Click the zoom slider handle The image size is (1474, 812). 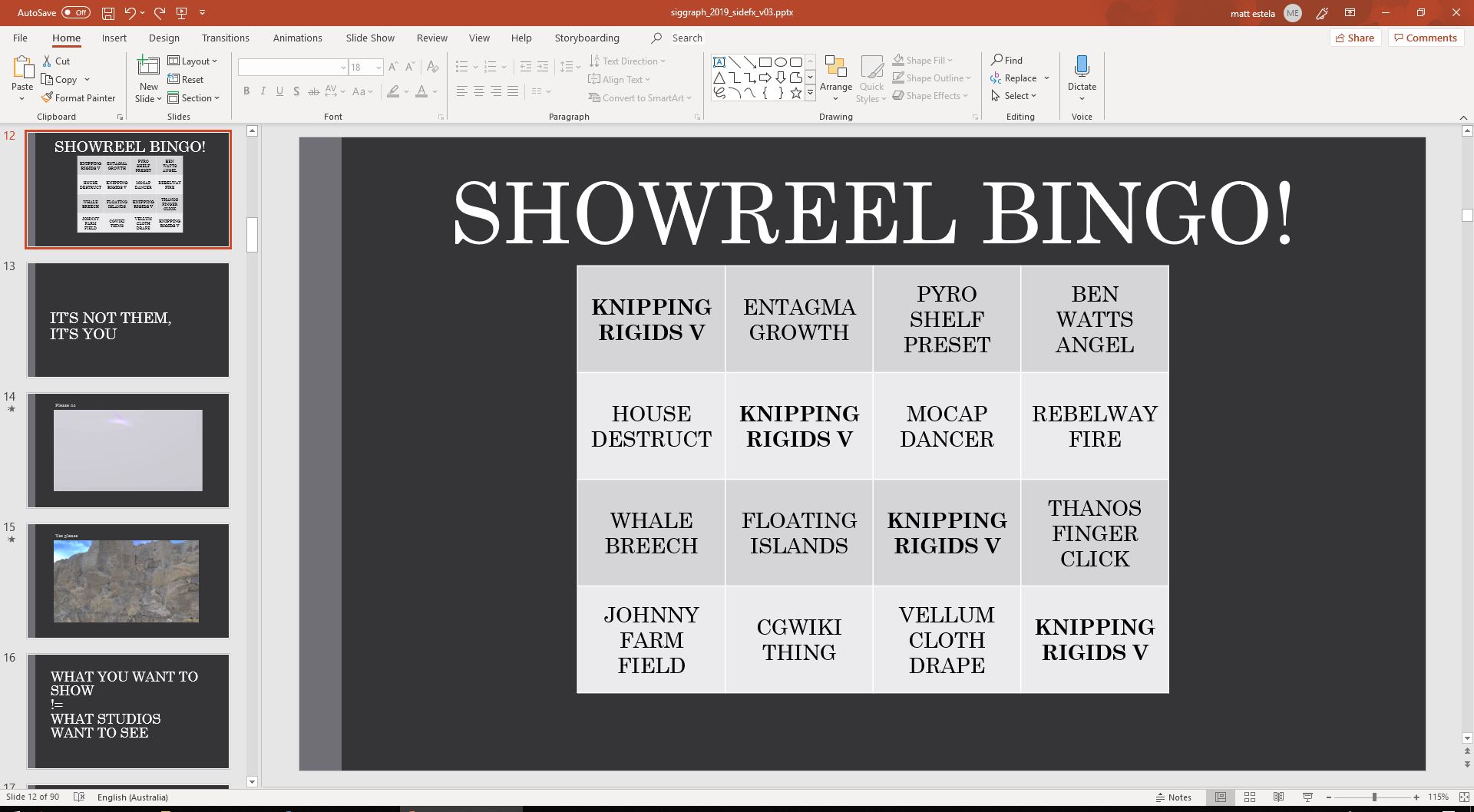tap(1373, 797)
